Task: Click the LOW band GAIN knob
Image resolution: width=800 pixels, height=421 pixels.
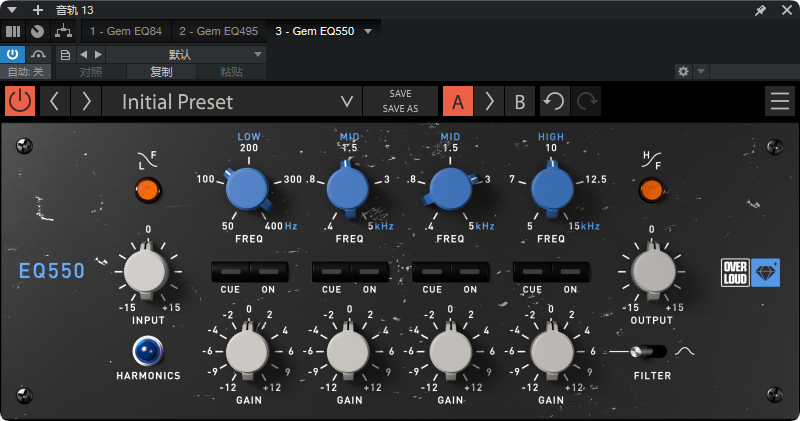Action: click(248, 351)
